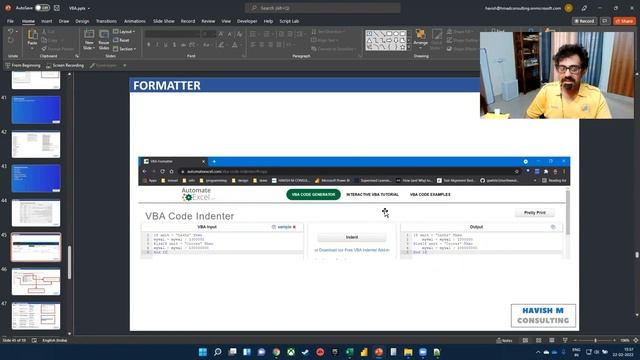This screenshot has width=640, height=360.
Task: Click the Bullets list icon
Action: [254, 34]
